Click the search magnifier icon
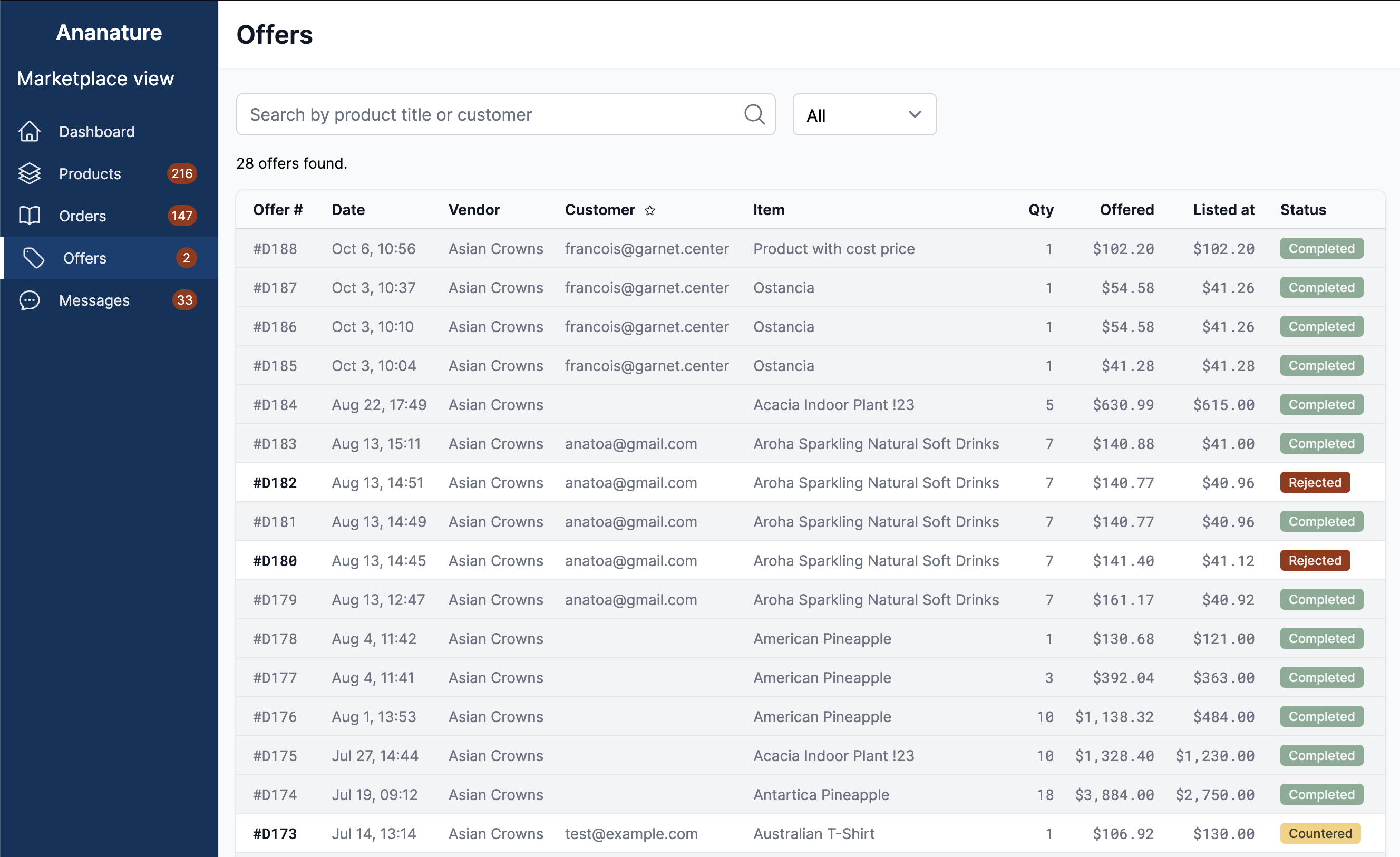Image resolution: width=1400 pixels, height=857 pixels. [x=754, y=114]
